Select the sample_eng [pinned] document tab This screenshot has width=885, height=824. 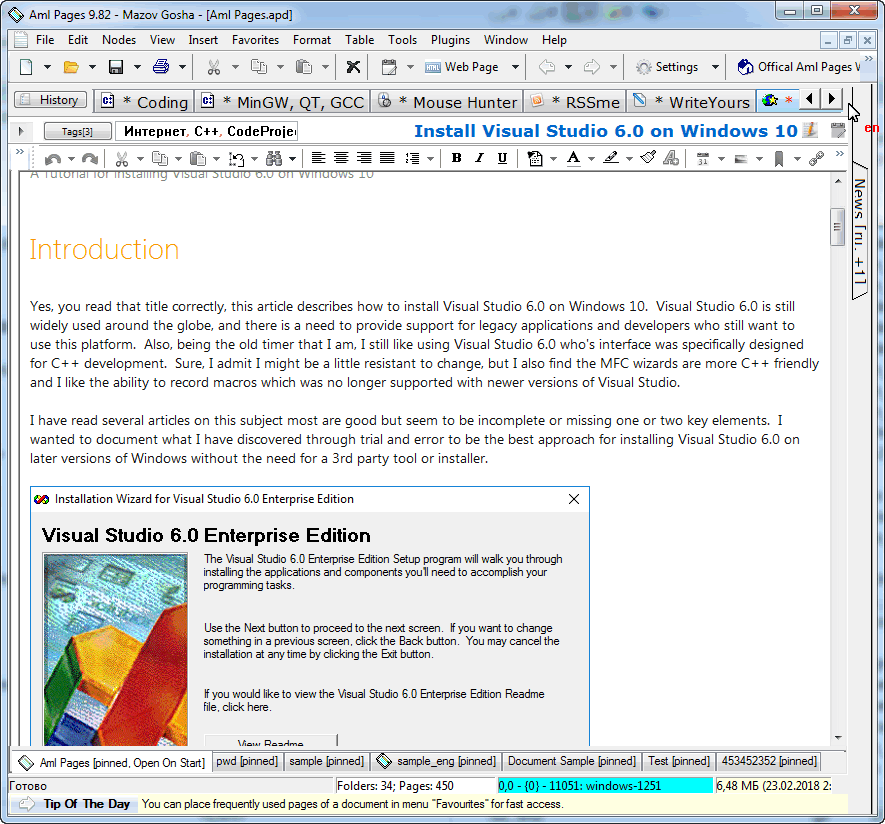click(435, 761)
